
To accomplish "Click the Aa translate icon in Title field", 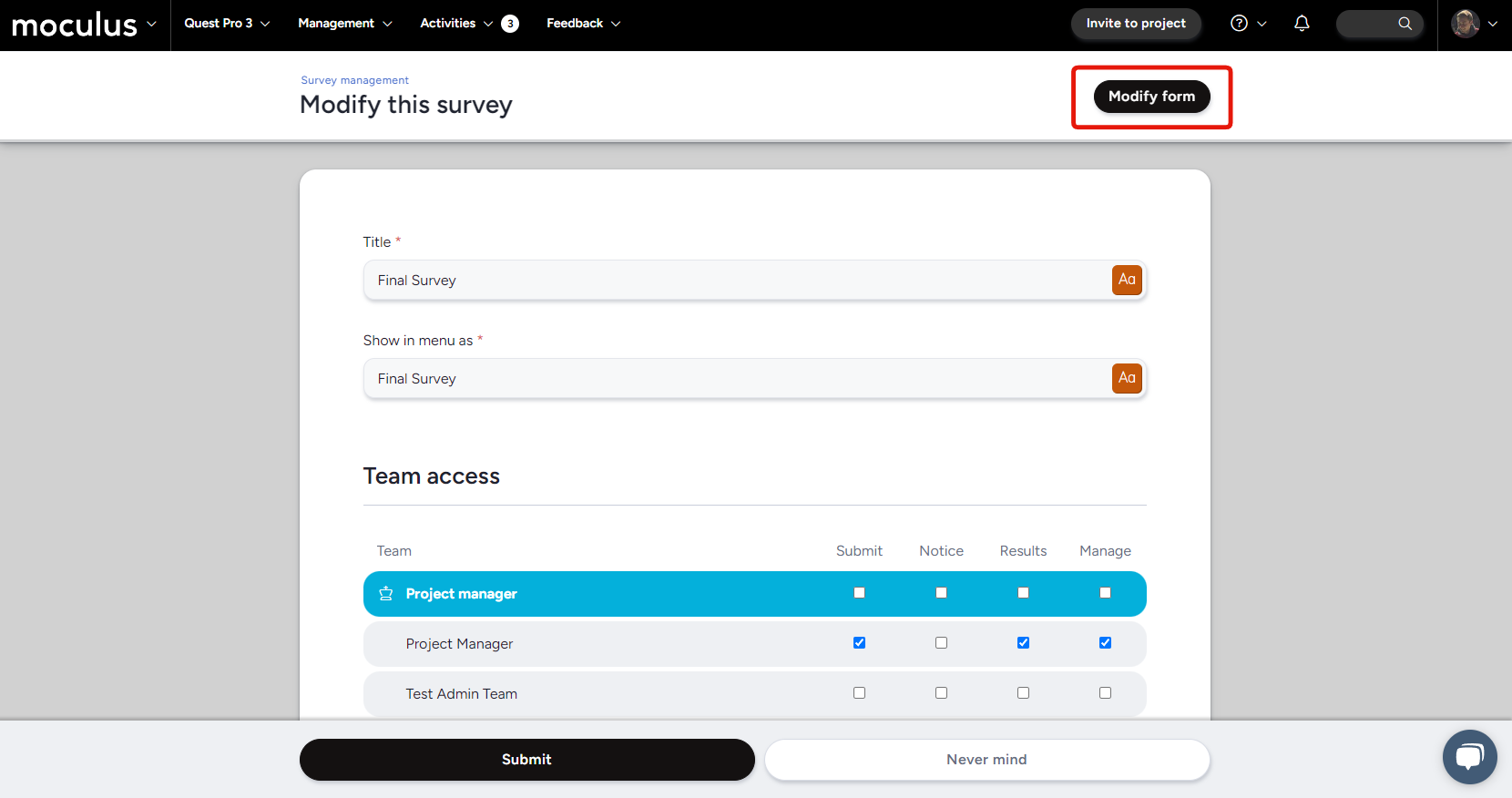I will click(1127, 280).
